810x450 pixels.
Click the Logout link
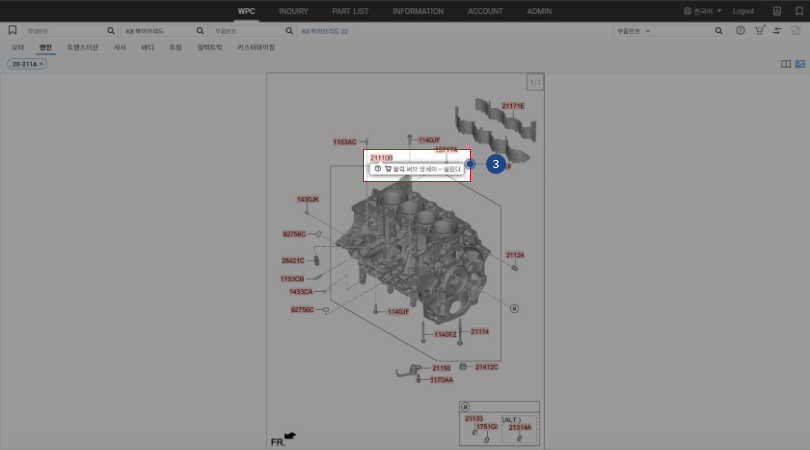tap(743, 11)
